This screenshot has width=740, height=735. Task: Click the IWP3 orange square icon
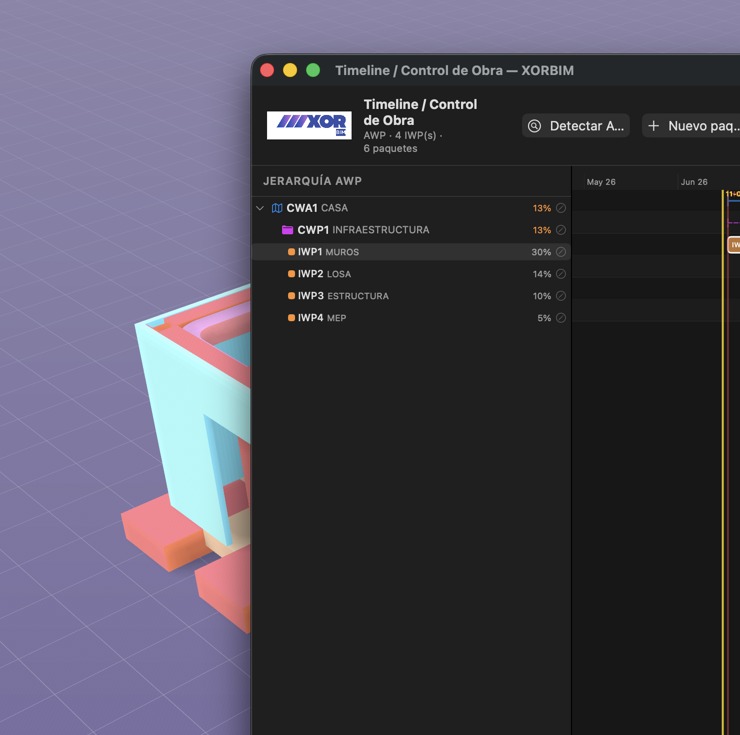291,296
